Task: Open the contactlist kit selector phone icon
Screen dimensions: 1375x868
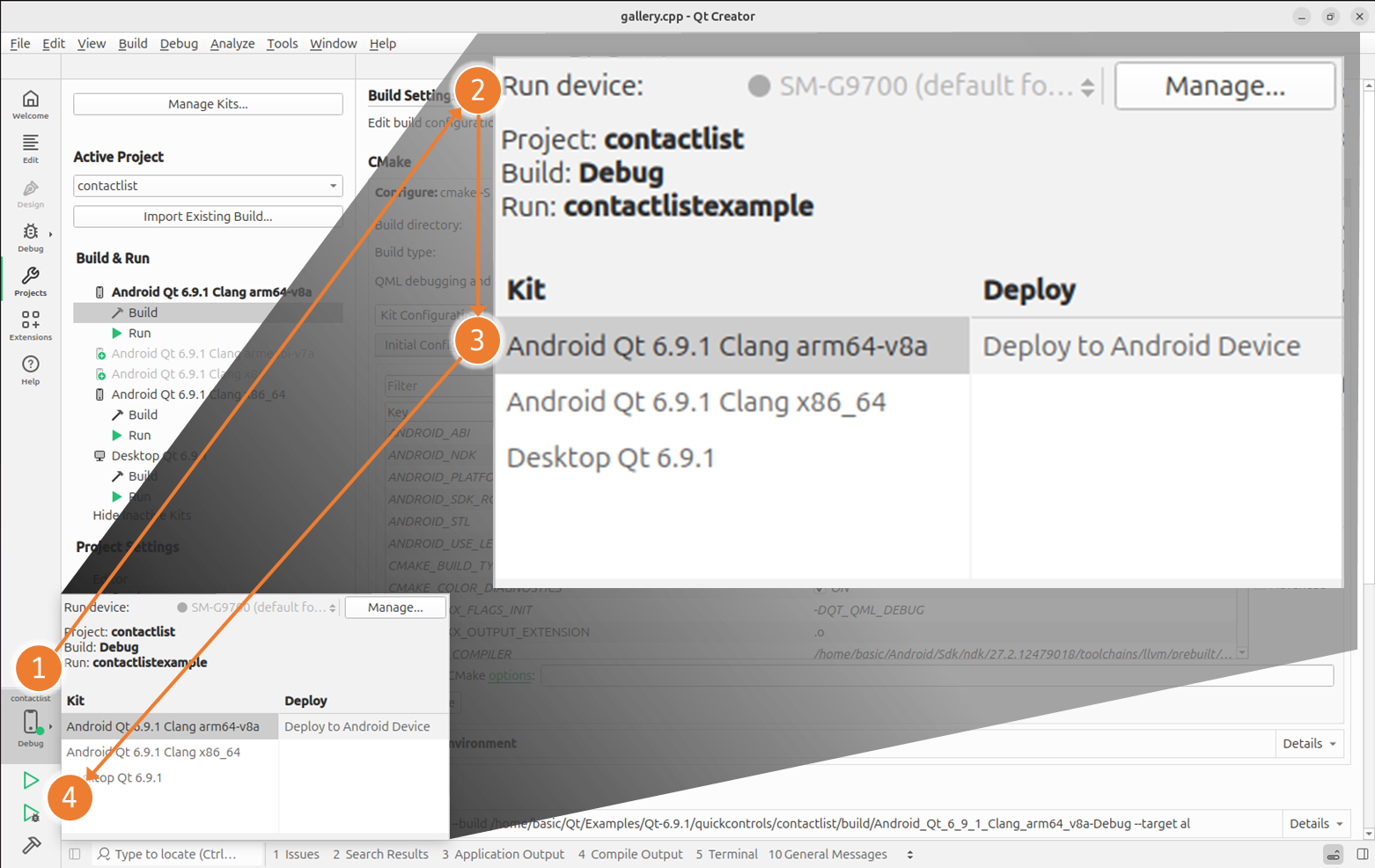Action: [x=30, y=721]
